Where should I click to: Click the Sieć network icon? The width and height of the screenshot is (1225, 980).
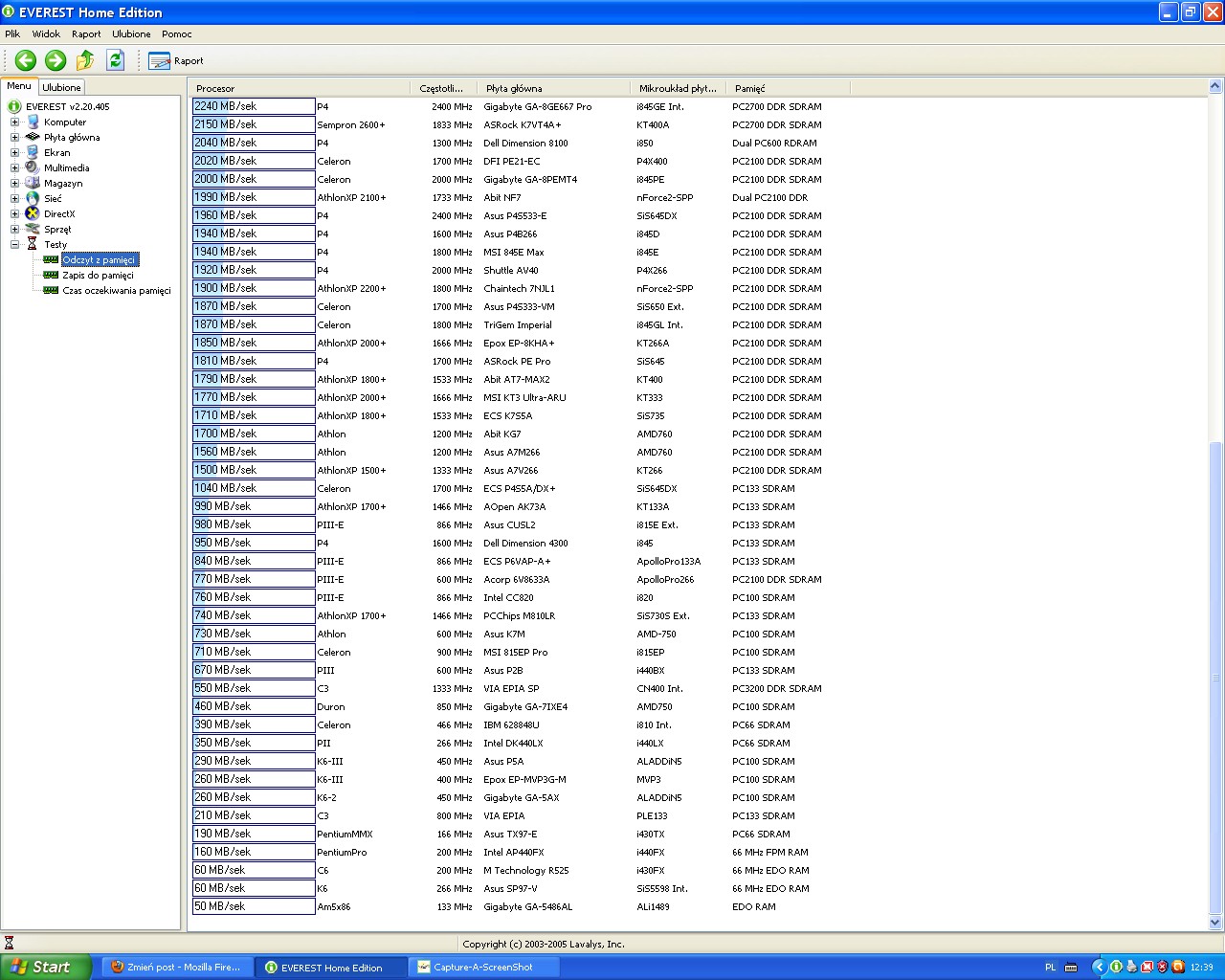click(33, 198)
